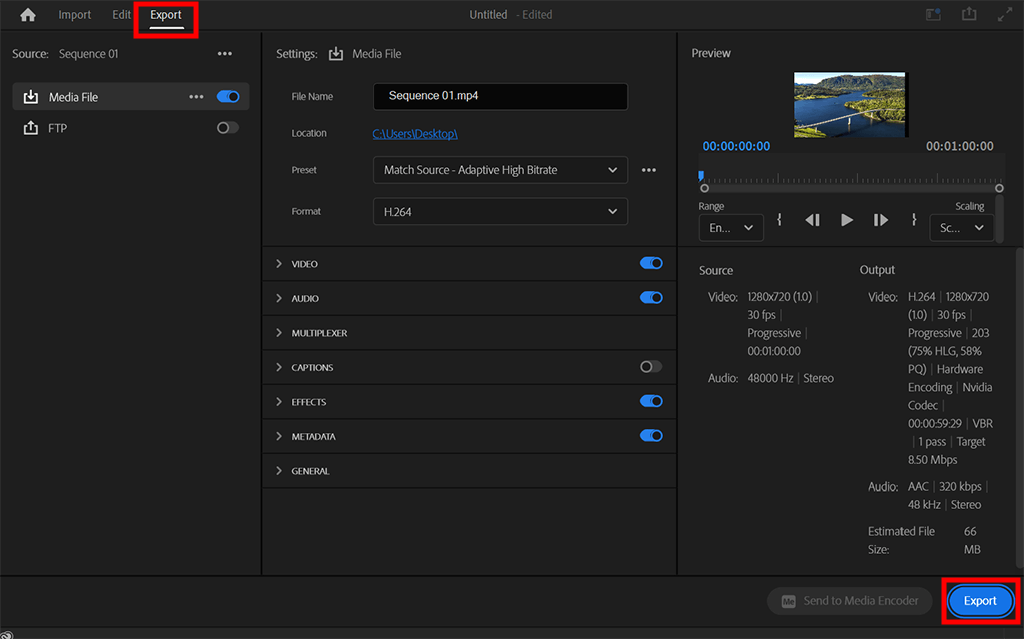Image resolution: width=1024 pixels, height=639 pixels.
Task: Expand preview to fullscreen with diagonal arrows icon
Action: click(1004, 14)
